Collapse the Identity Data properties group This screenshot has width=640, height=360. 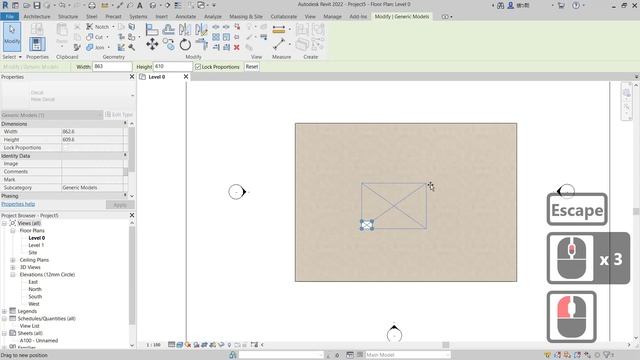pyautogui.click(x=125, y=156)
